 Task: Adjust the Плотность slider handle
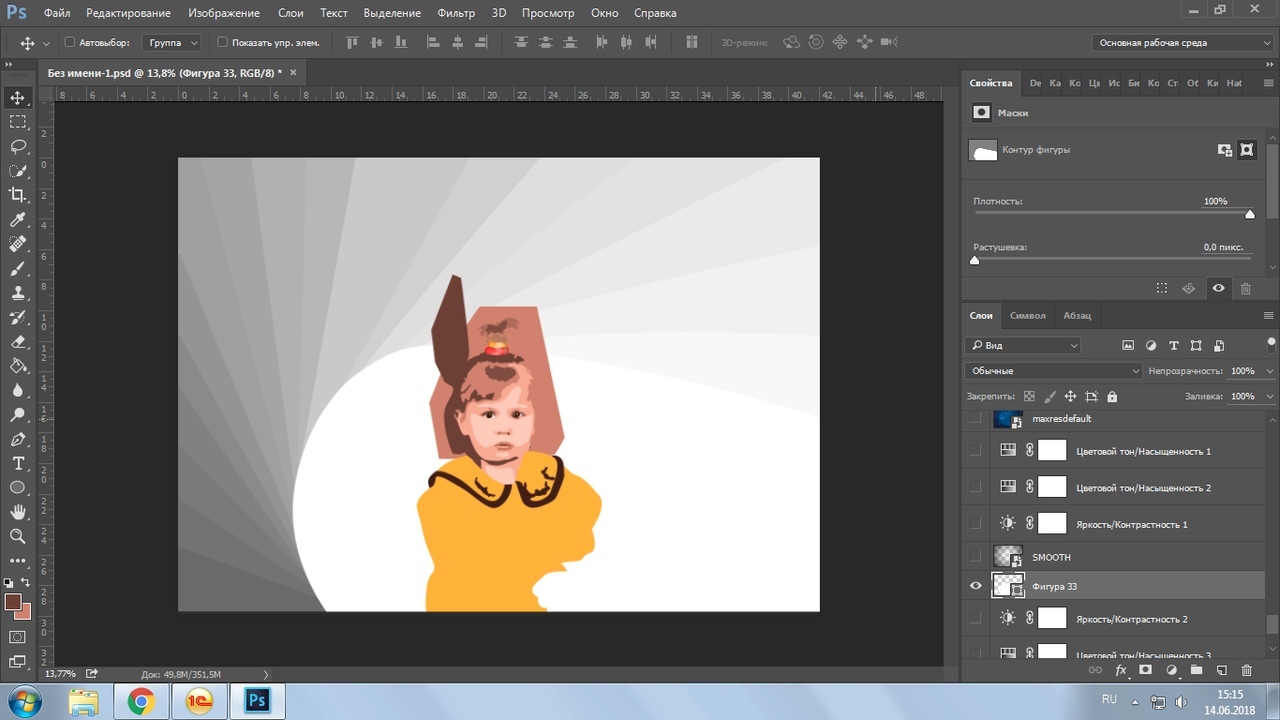pos(1250,214)
